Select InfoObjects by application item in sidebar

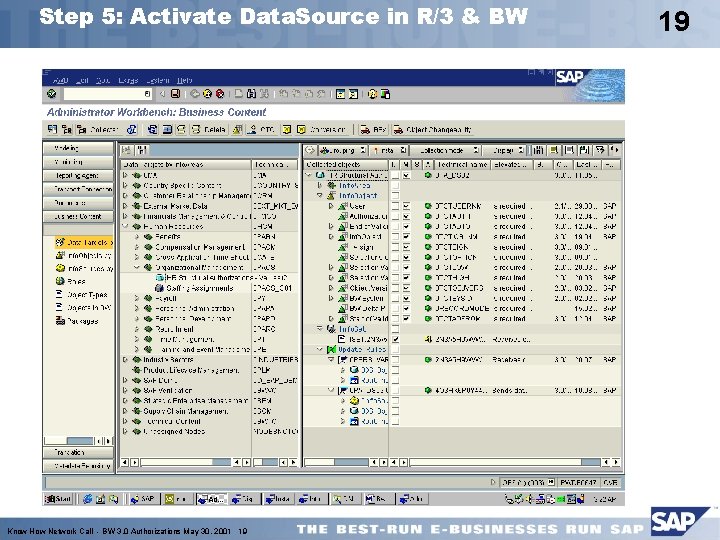pos(84,255)
